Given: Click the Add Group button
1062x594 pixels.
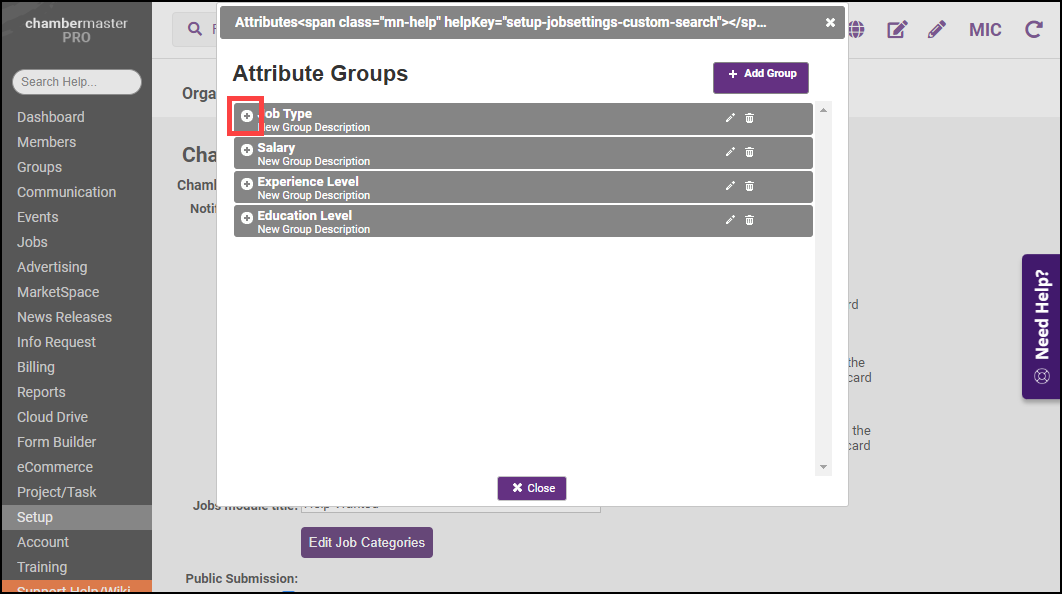Looking at the screenshot, I should [x=760, y=74].
